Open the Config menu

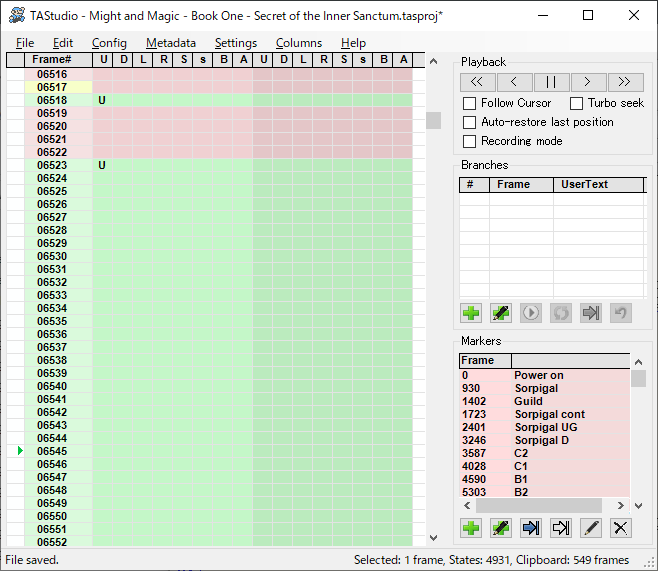point(109,43)
